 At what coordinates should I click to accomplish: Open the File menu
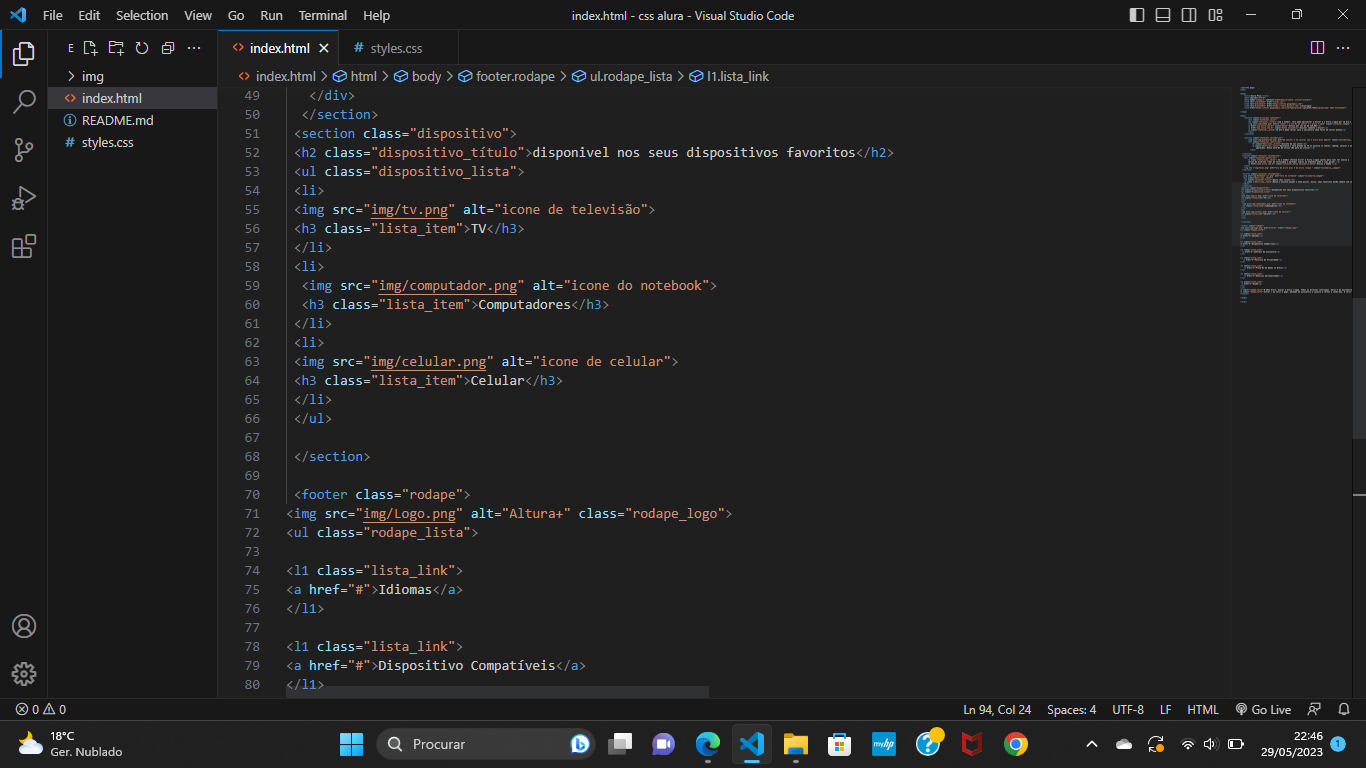(x=53, y=15)
